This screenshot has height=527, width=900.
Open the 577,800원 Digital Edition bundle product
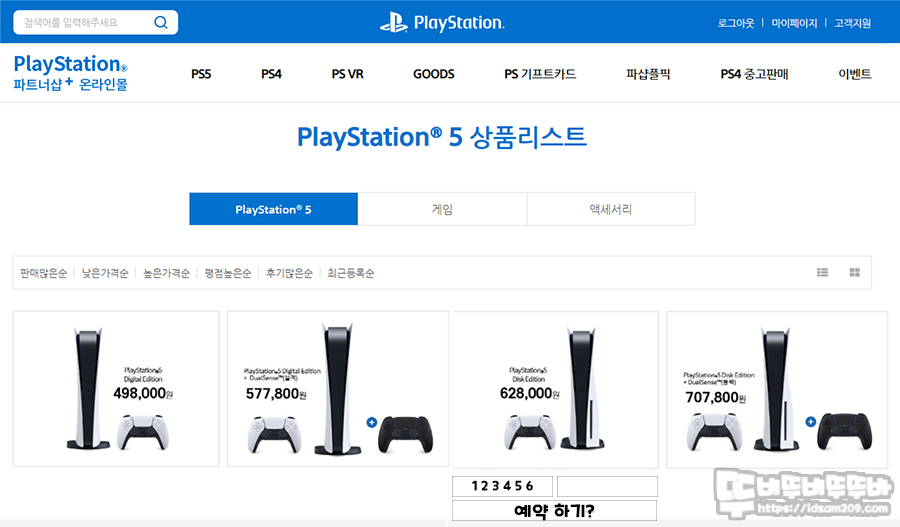[338, 389]
